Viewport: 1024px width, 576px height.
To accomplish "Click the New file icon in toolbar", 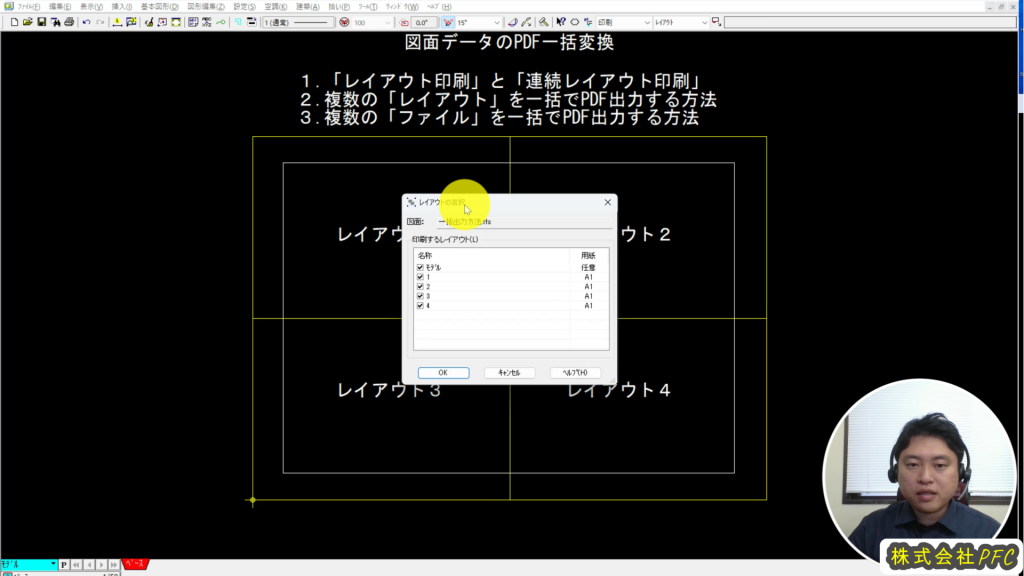I will click(13, 22).
